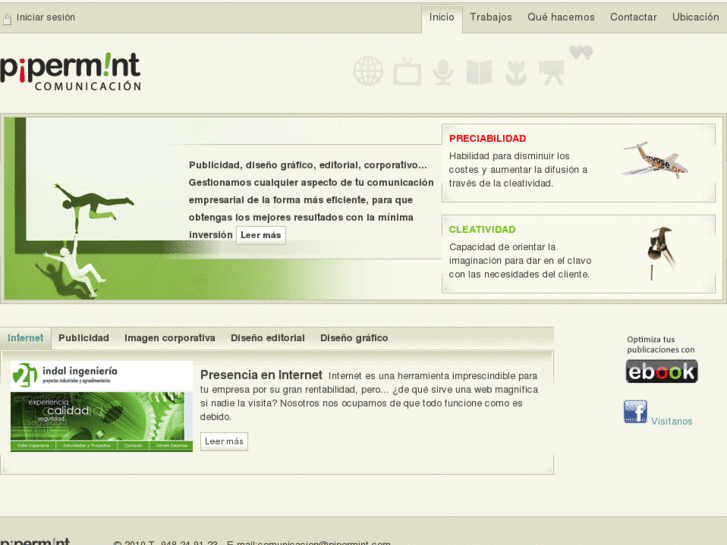
Task: Switch to the Diseño gráfico tab
Action: 354,338
